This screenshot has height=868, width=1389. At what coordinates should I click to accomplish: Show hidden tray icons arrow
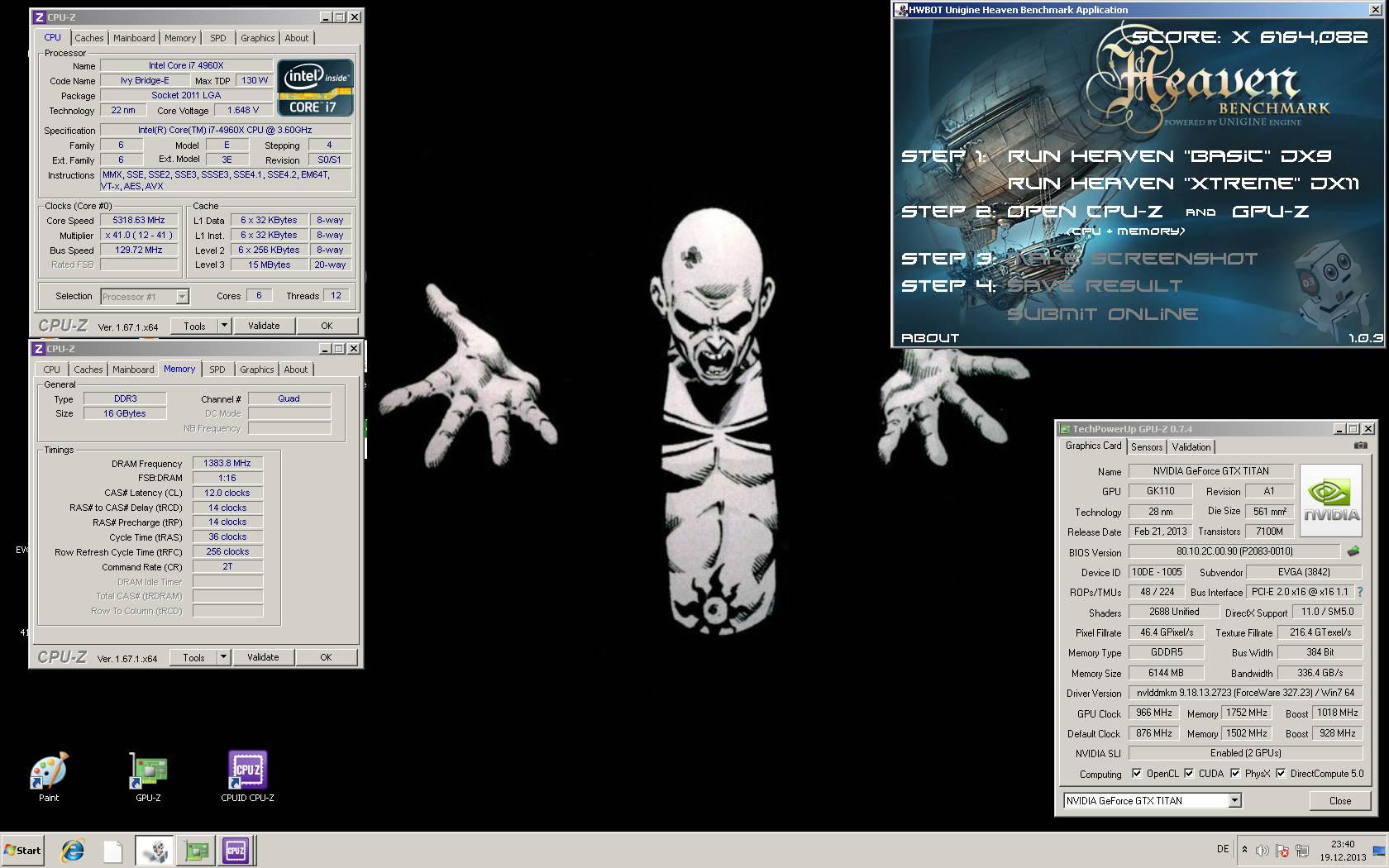coord(1244,850)
